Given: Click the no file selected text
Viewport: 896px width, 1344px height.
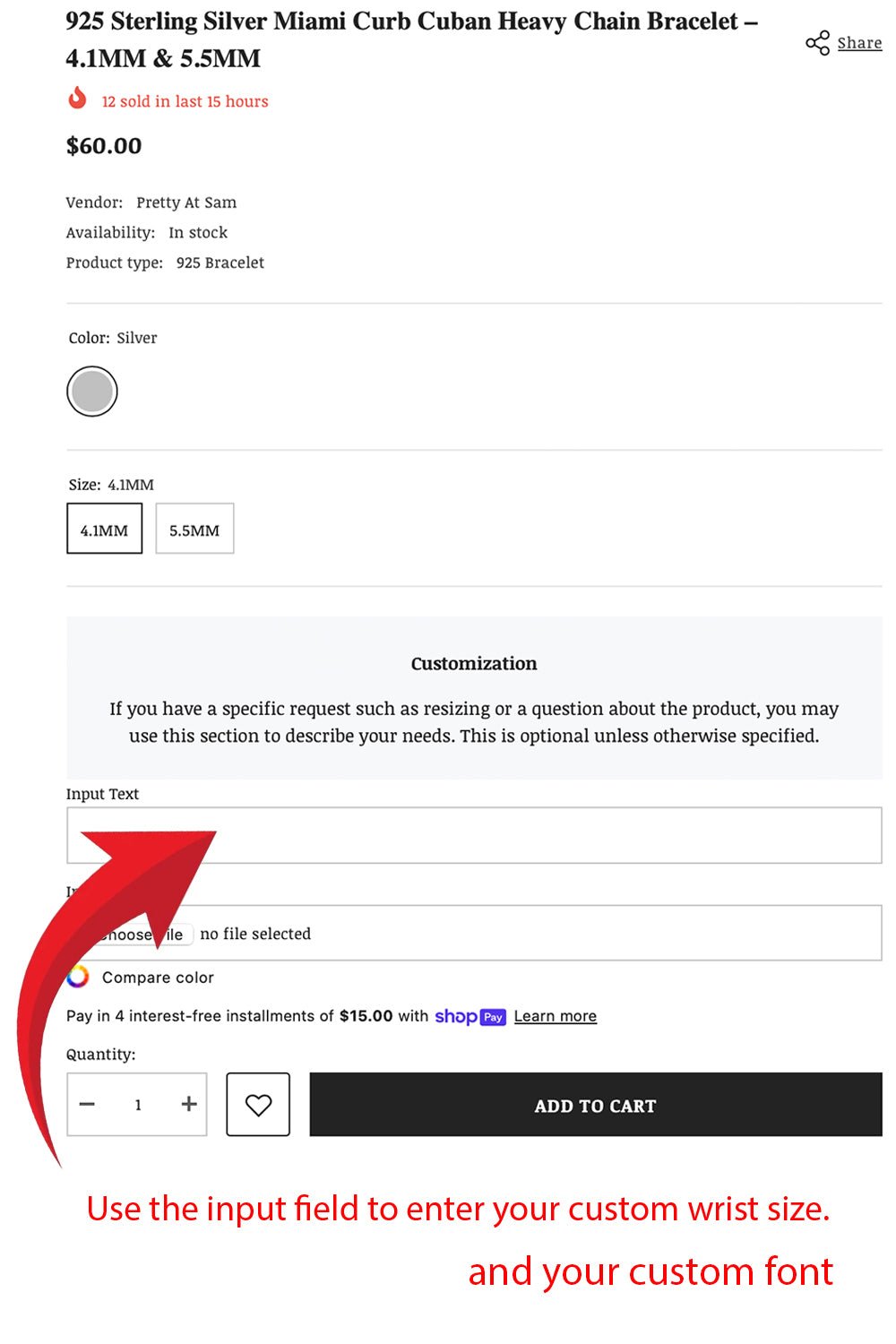Looking at the screenshot, I should tap(255, 934).
